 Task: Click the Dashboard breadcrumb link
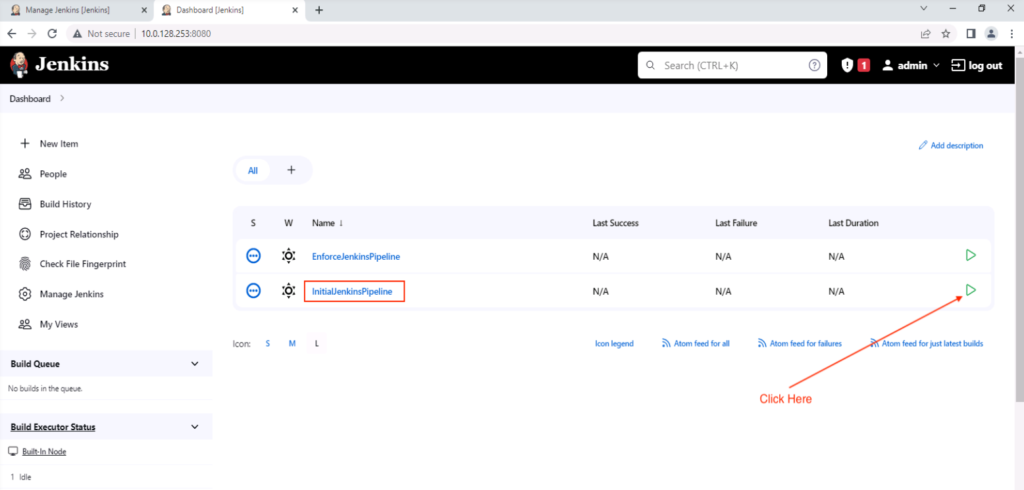(x=29, y=99)
